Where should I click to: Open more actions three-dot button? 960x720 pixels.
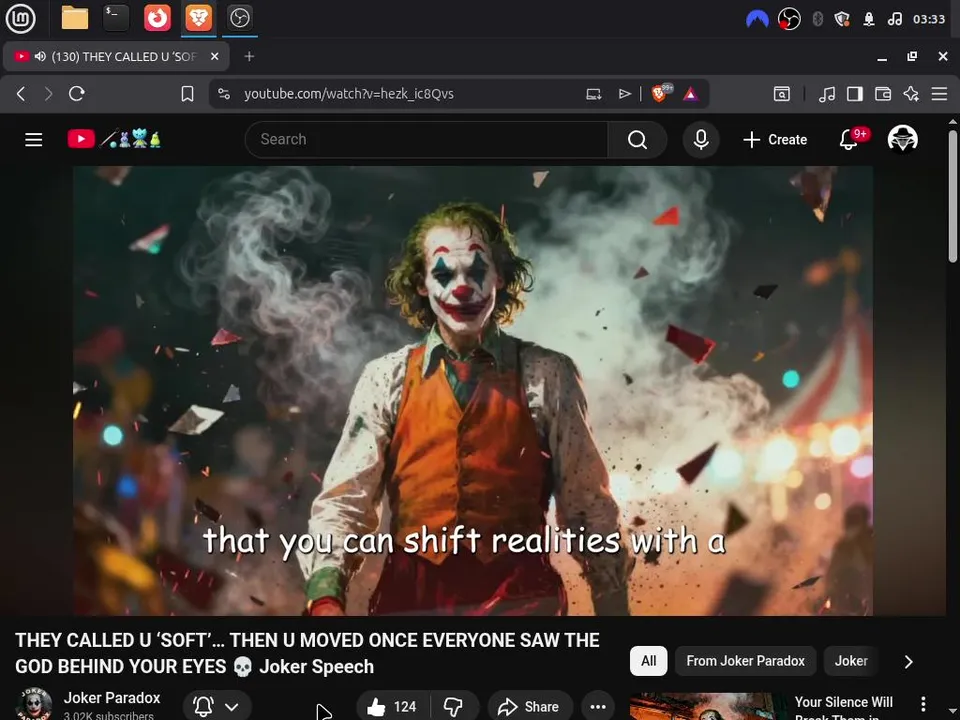click(x=598, y=707)
